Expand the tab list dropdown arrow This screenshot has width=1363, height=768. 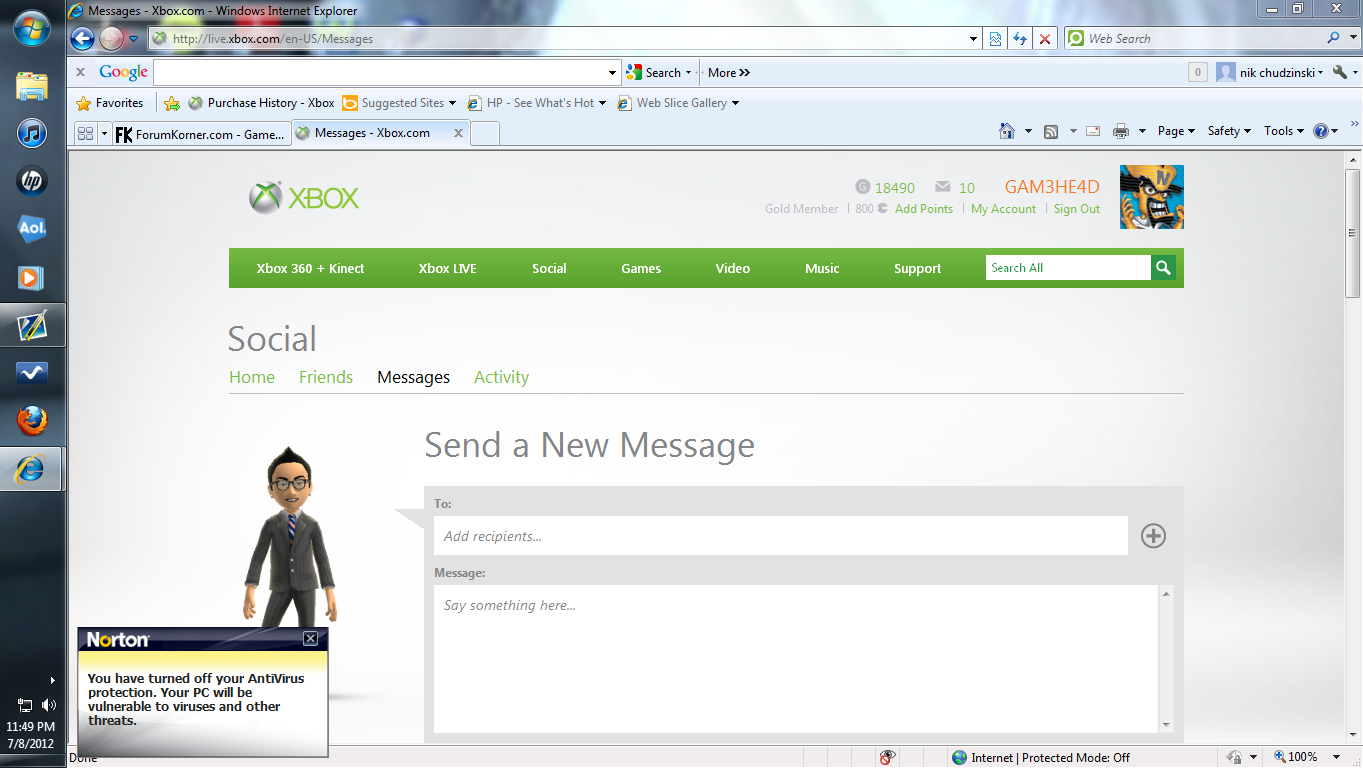[104, 133]
